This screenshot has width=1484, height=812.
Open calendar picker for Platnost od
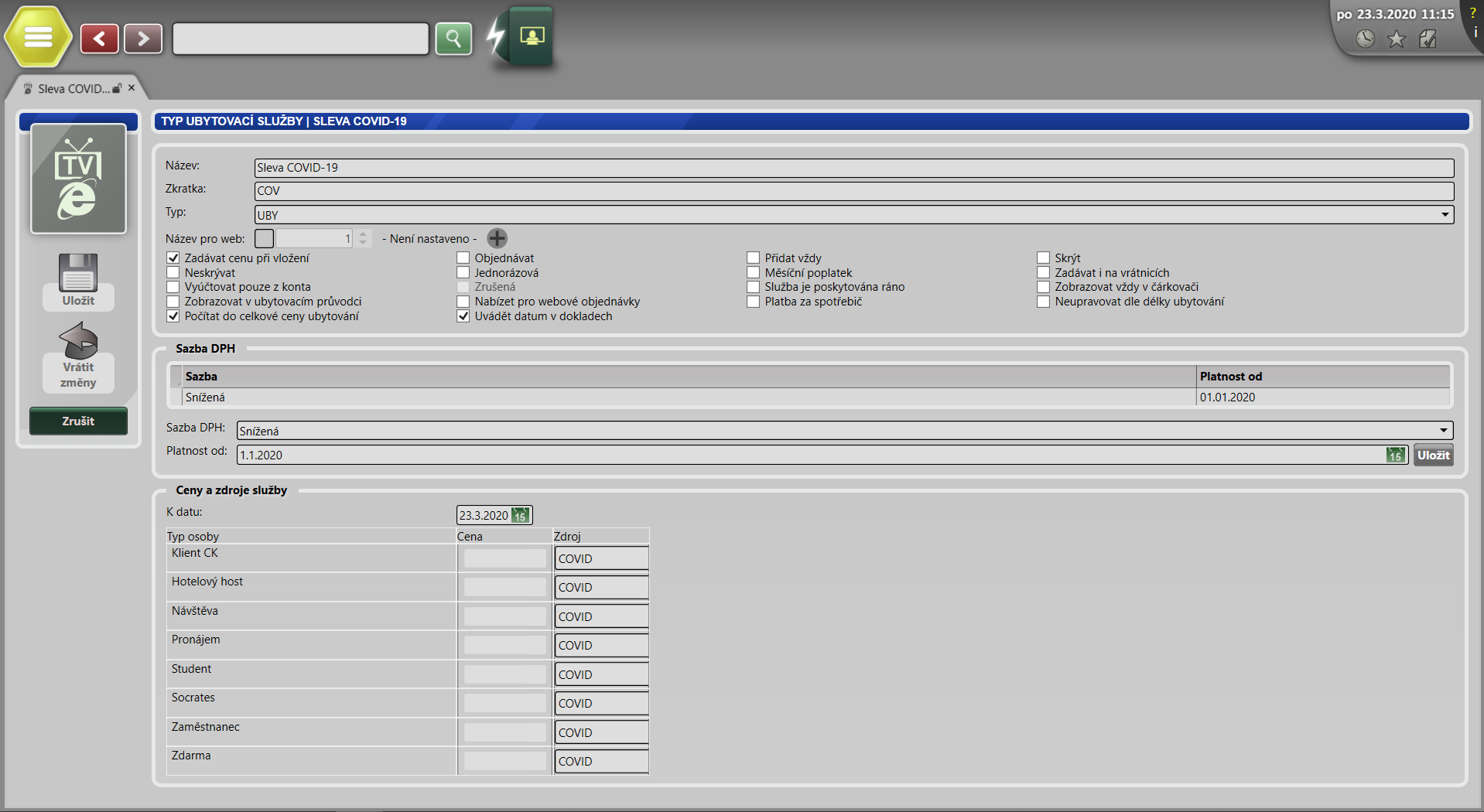(1395, 455)
